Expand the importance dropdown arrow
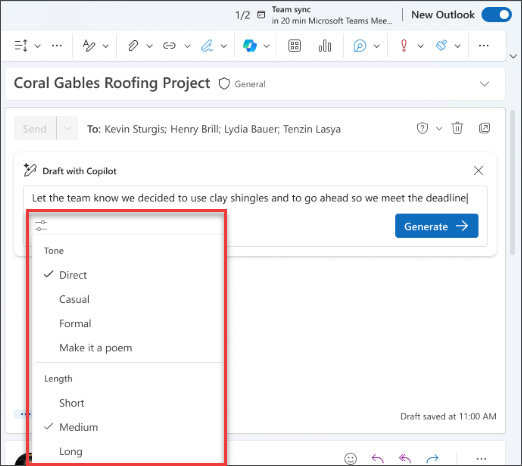This screenshot has height=466, width=522. coord(421,46)
